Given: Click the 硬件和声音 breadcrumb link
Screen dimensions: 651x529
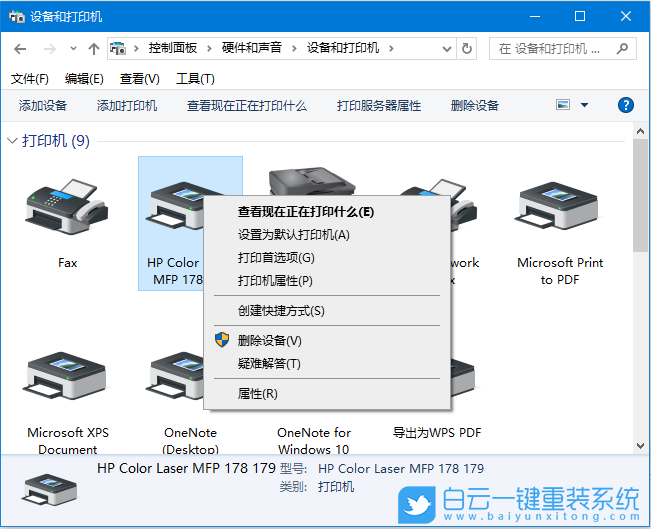Looking at the screenshot, I should click(x=252, y=48).
